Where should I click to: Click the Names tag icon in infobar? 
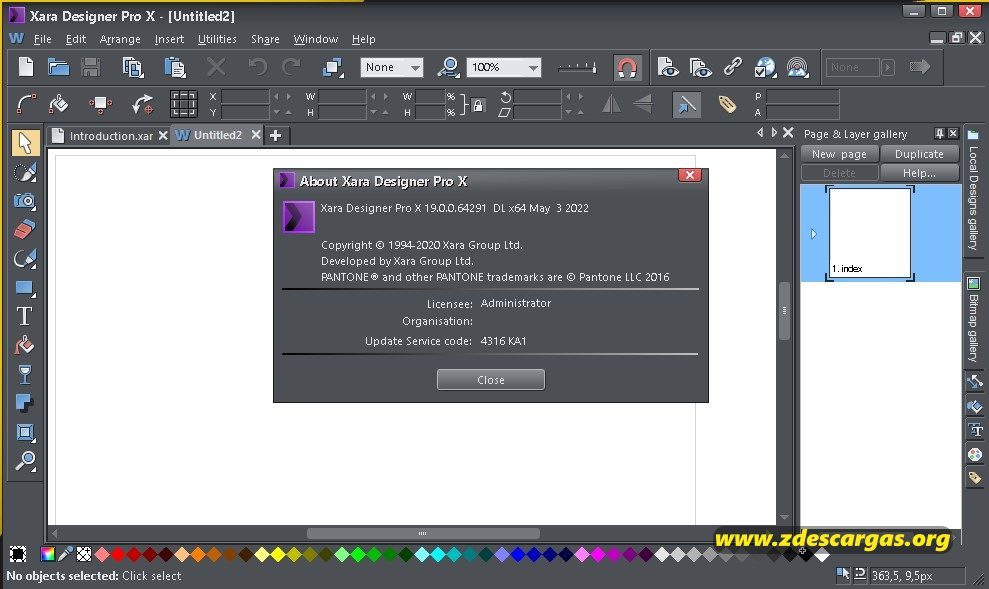point(727,104)
